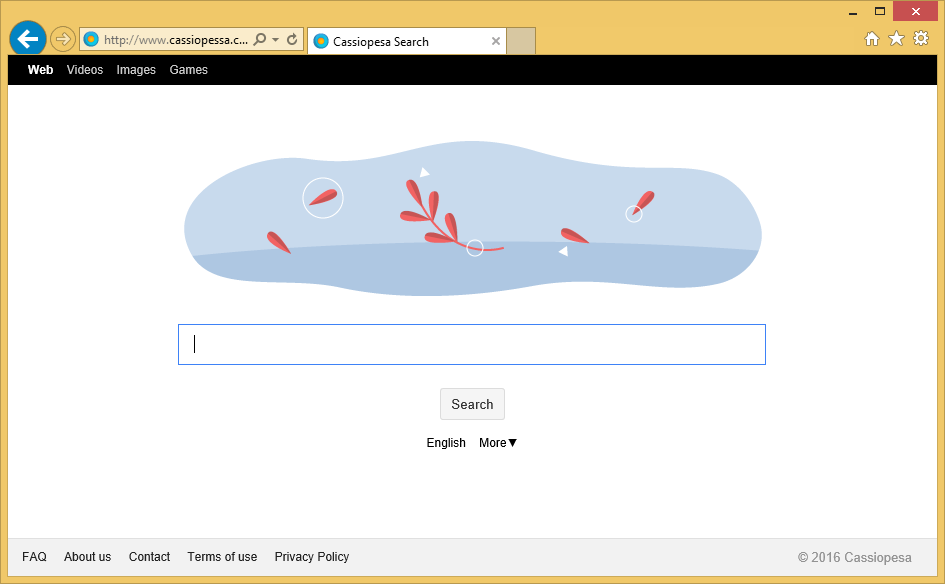Choose the English language link
Image resolution: width=945 pixels, height=584 pixels.
pos(446,443)
